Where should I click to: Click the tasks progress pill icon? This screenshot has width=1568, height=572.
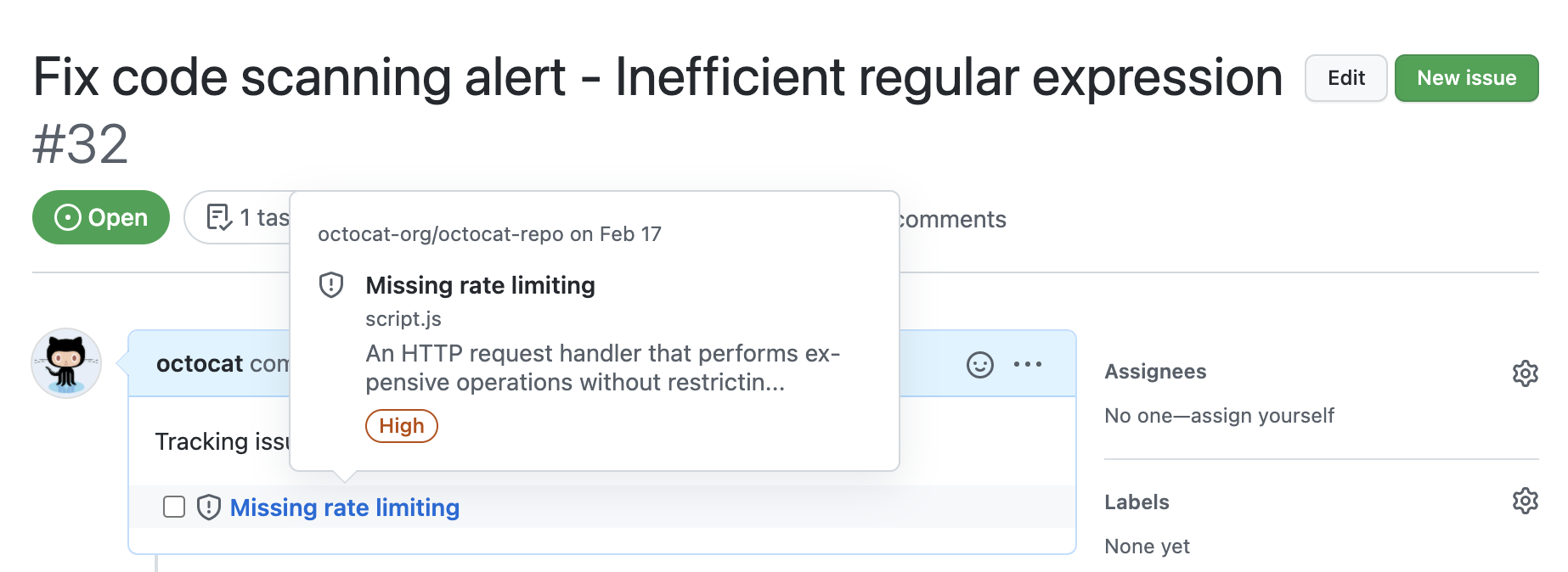pyautogui.click(x=219, y=218)
